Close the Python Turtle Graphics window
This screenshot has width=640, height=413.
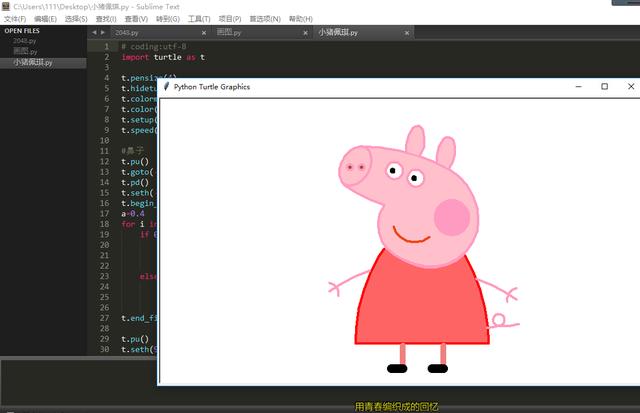click(631, 87)
